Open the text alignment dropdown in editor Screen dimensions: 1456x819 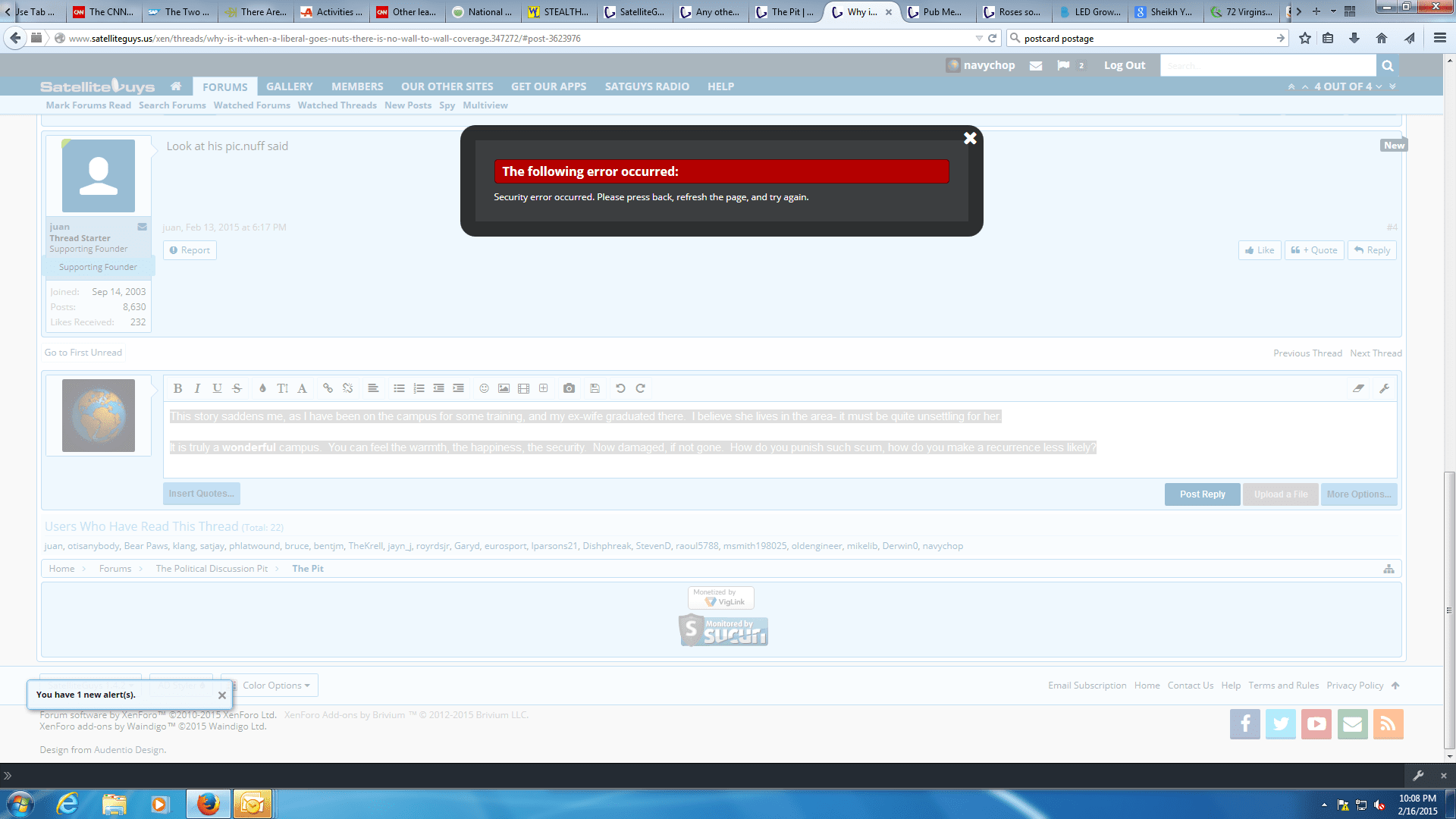373,388
